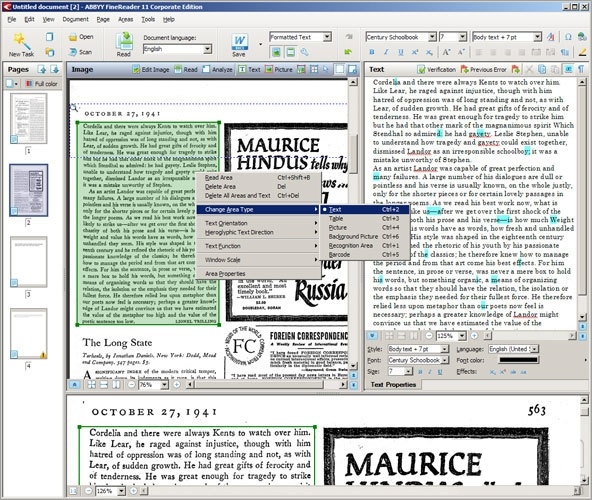Screen dimensions: 592x500
Task: Click the Read document icon in main toolbar
Action: tap(124, 41)
